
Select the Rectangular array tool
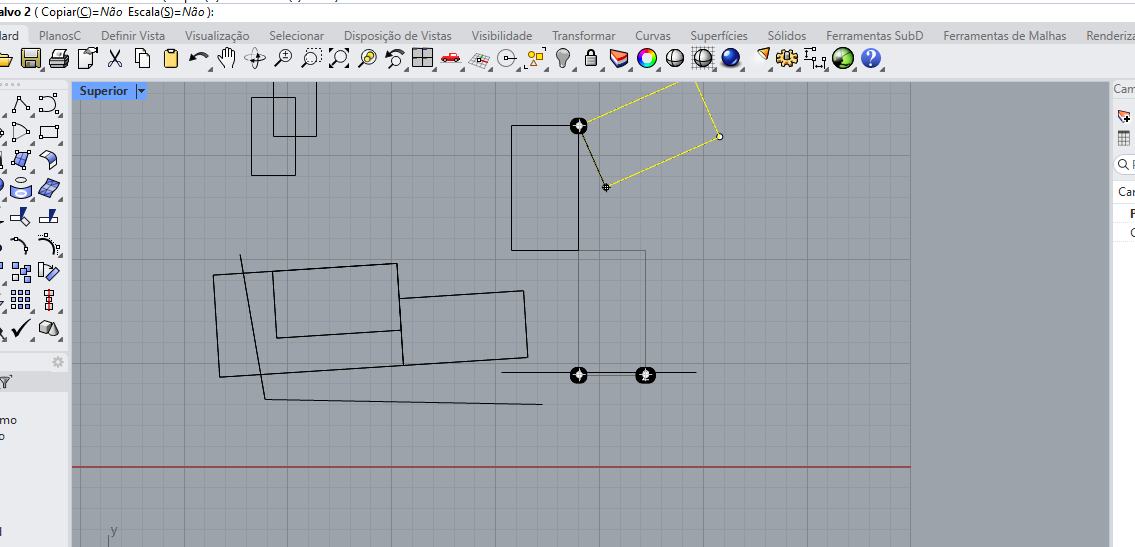click(x=21, y=300)
